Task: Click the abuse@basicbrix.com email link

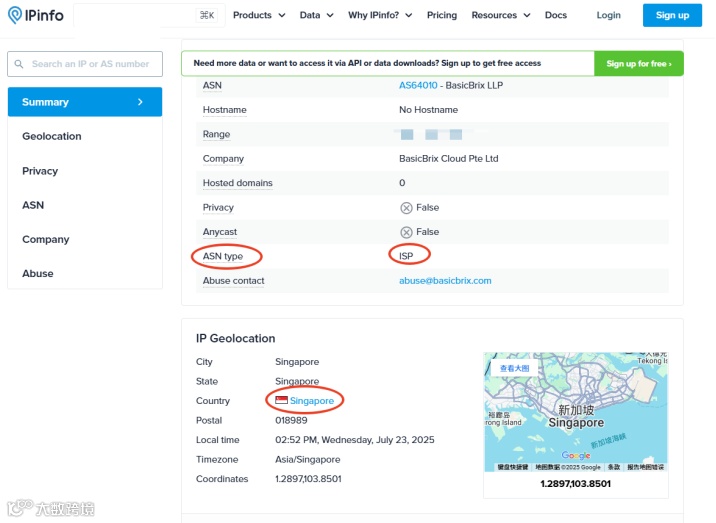Action: 445,281
